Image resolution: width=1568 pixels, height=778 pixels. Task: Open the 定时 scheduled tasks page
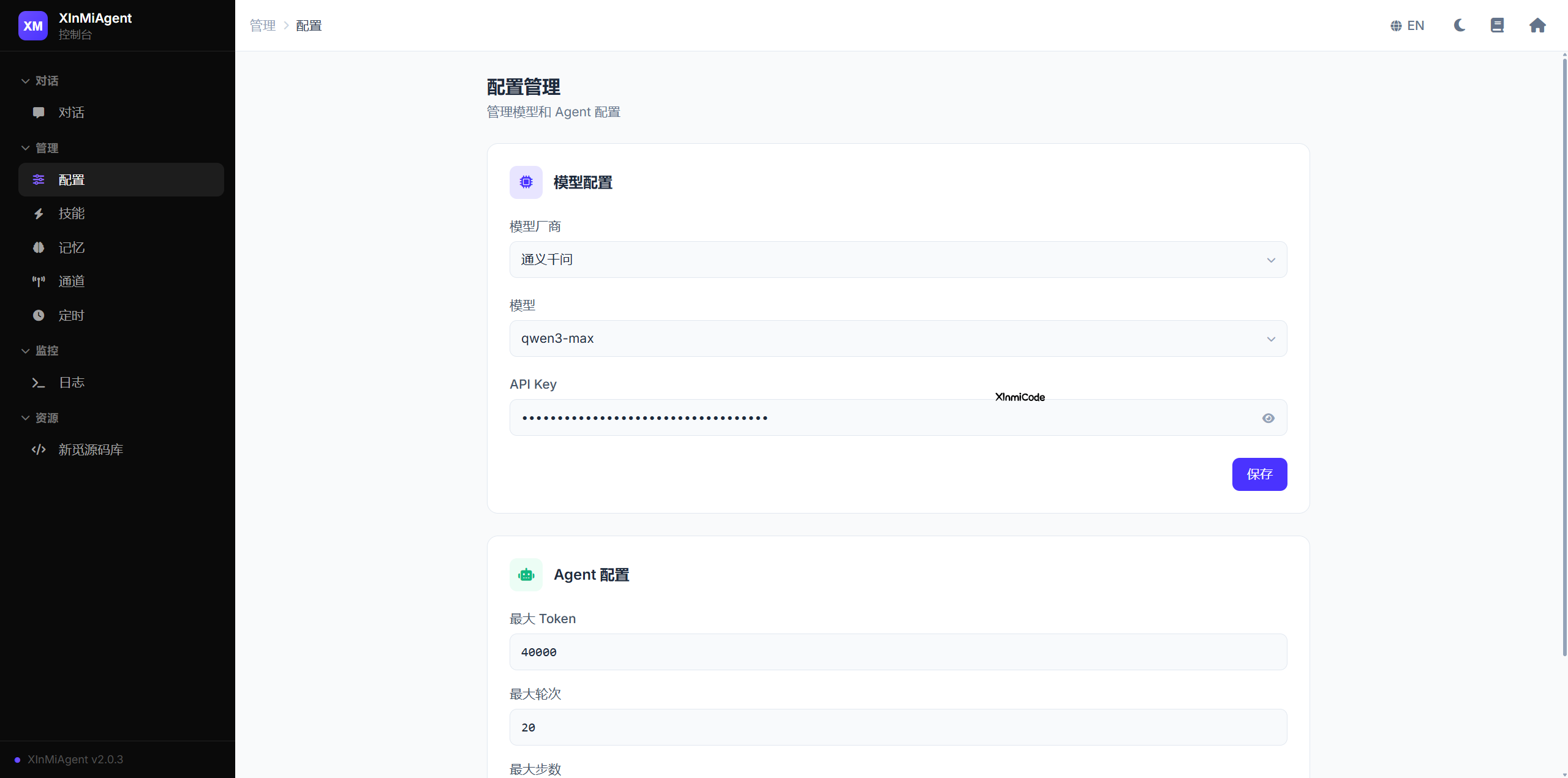pyautogui.click(x=70, y=315)
